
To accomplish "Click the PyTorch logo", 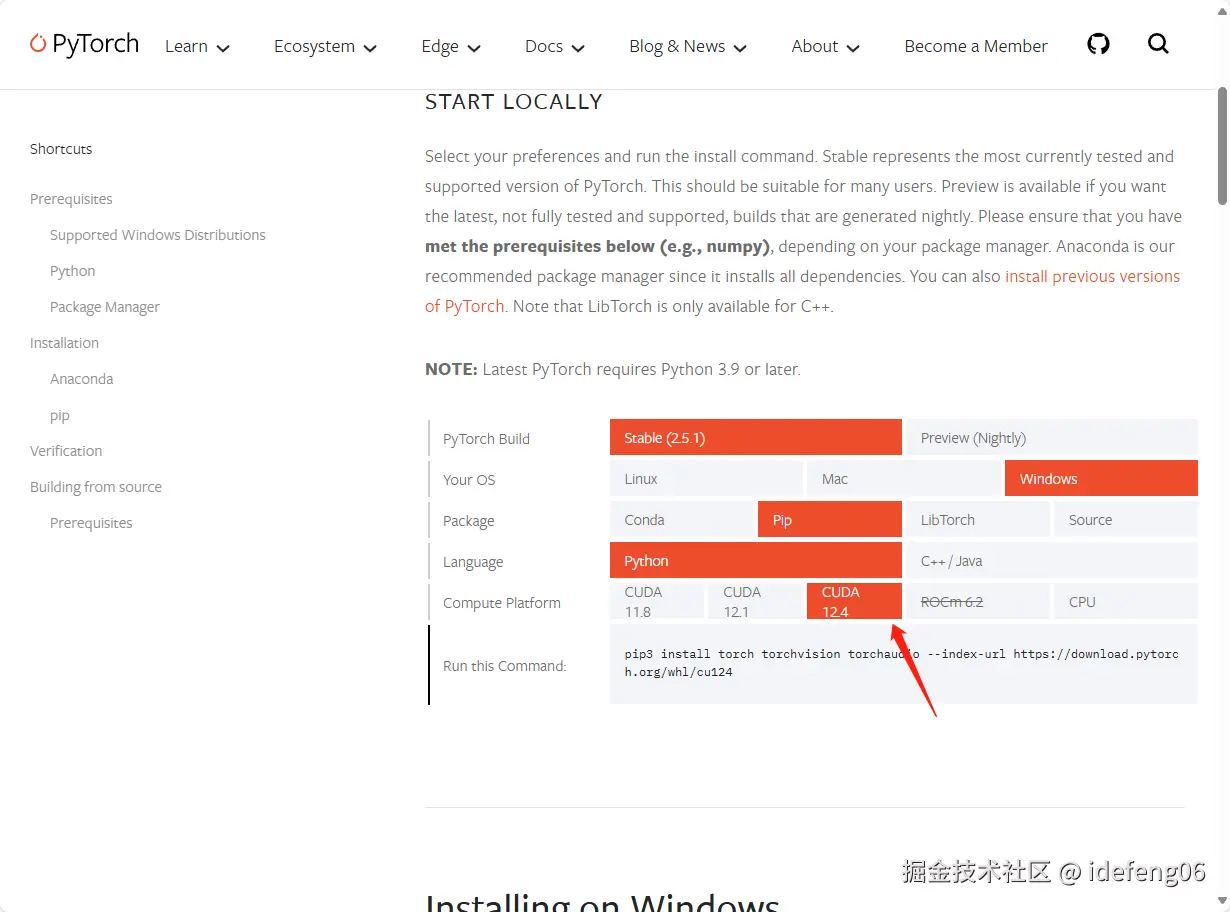I will pyautogui.click(x=84, y=44).
